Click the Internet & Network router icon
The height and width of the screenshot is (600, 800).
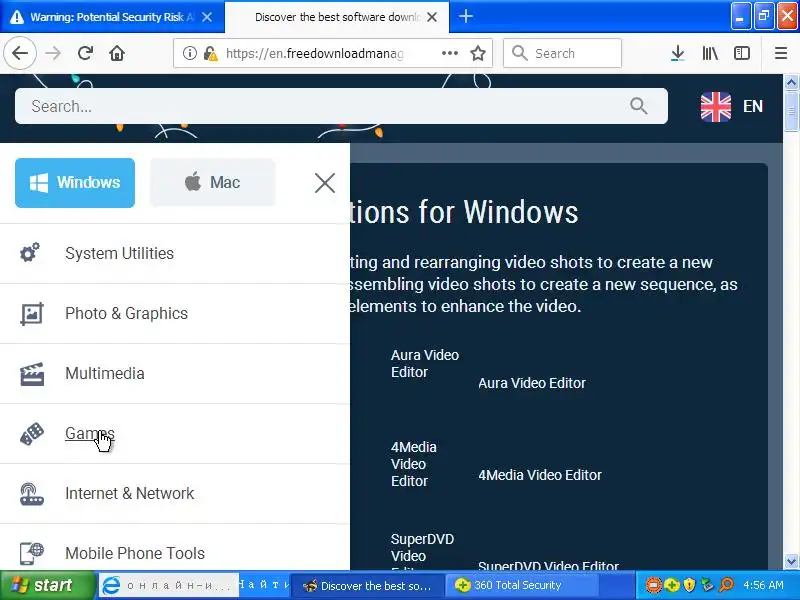click(x=32, y=494)
